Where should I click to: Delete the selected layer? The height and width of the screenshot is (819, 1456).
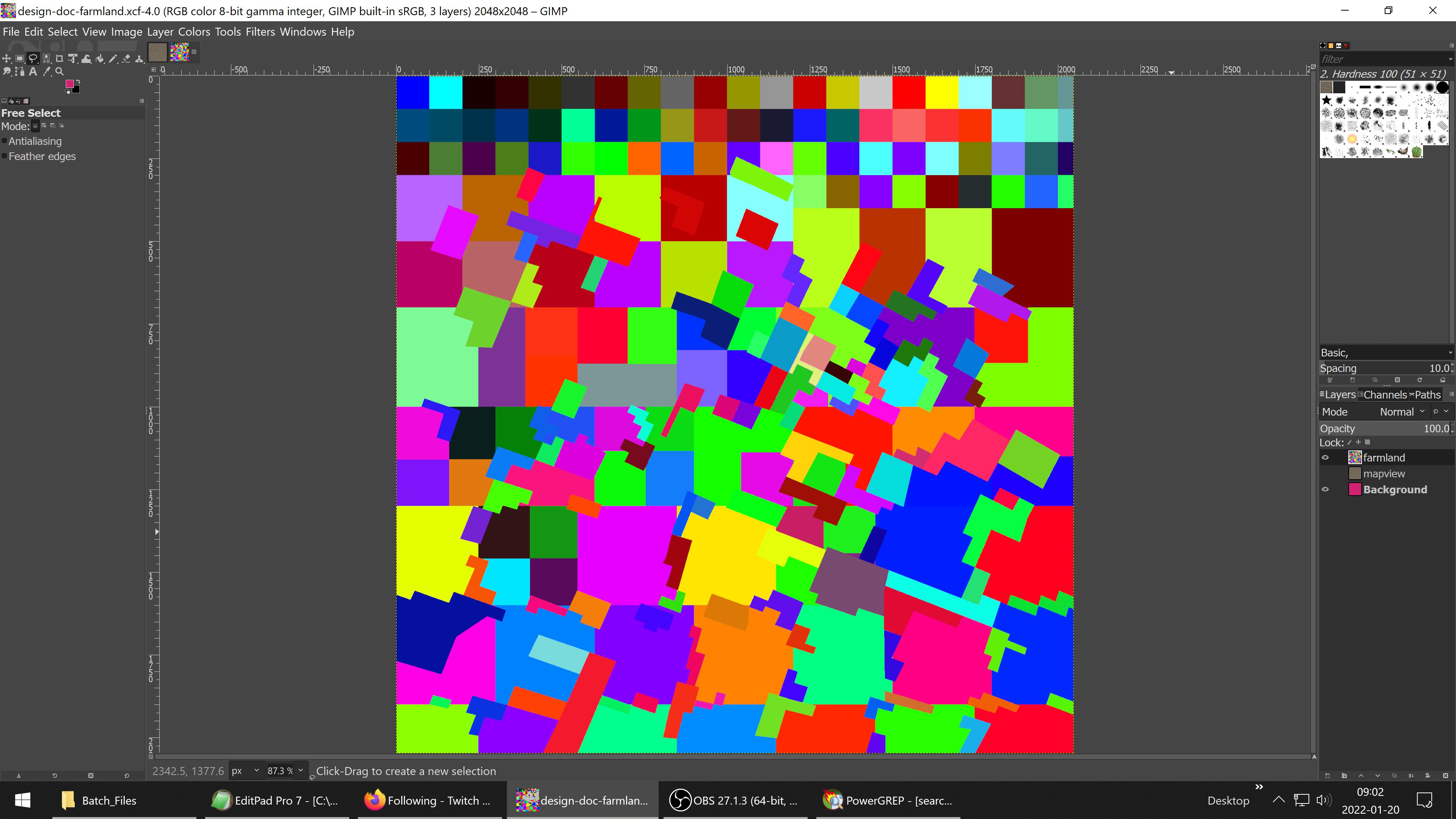[1445, 775]
